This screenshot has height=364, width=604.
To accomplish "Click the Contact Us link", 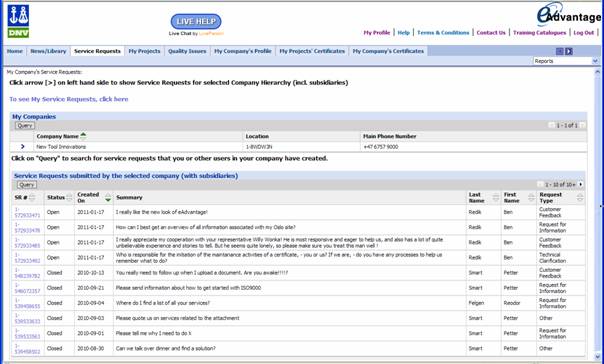I will point(491,33).
